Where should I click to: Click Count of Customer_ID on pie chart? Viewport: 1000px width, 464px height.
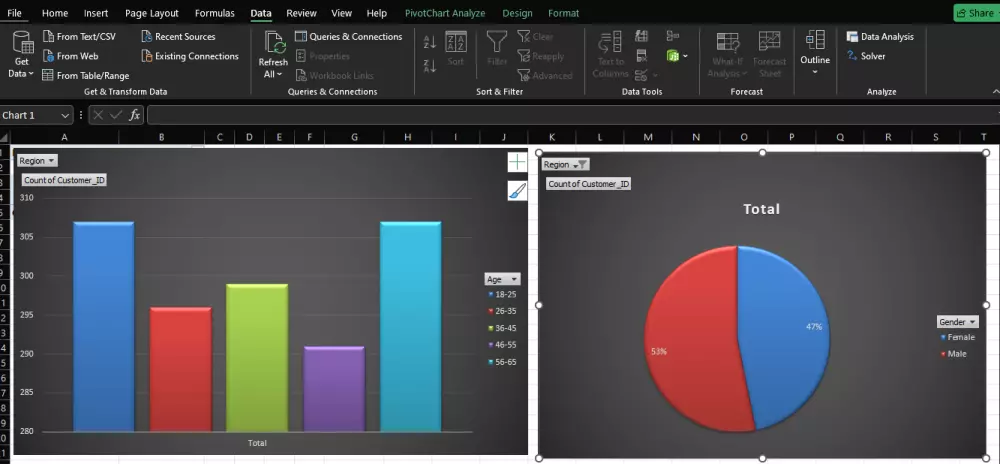pyautogui.click(x=589, y=184)
